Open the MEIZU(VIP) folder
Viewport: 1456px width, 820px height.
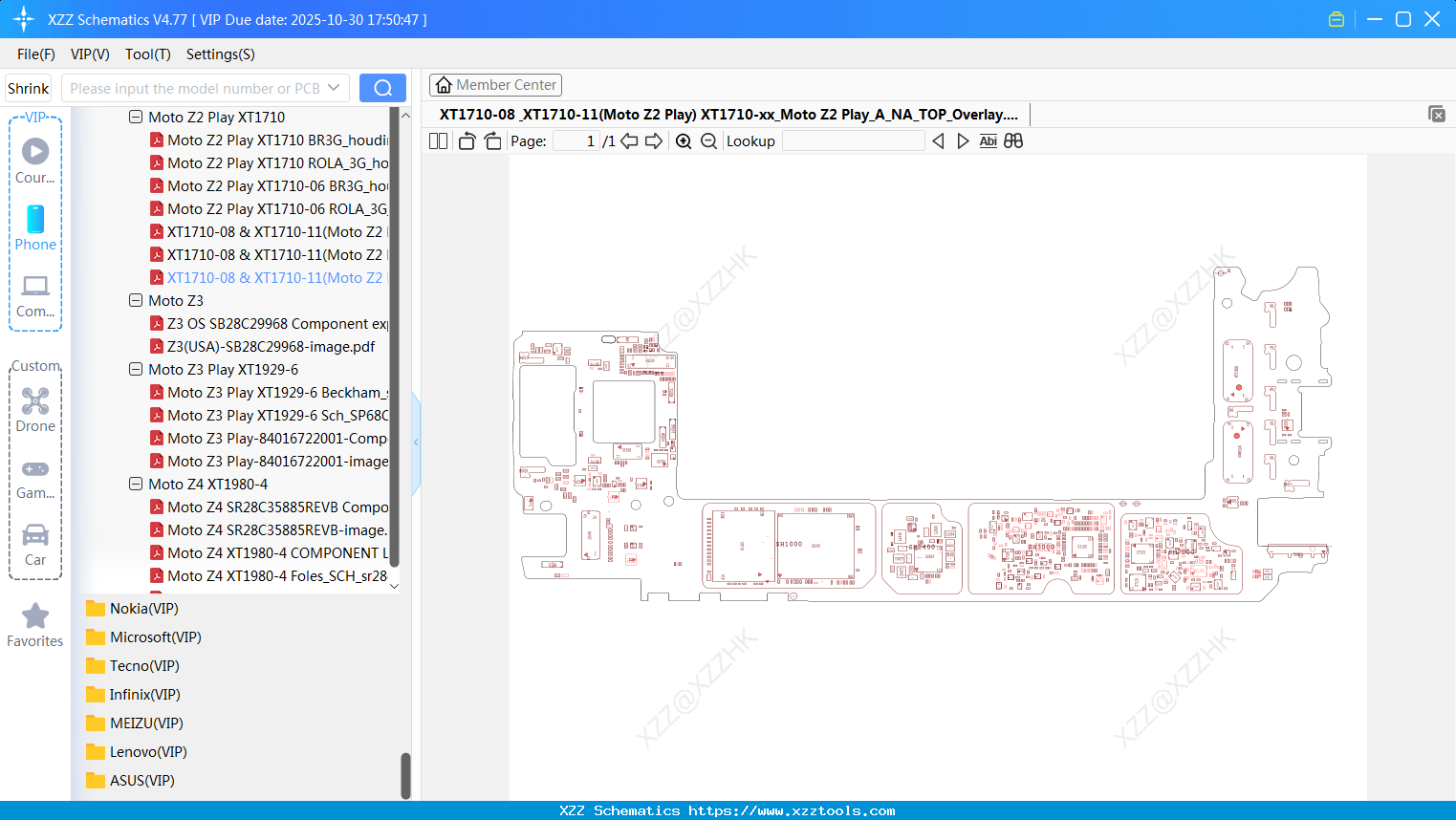click(135, 723)
